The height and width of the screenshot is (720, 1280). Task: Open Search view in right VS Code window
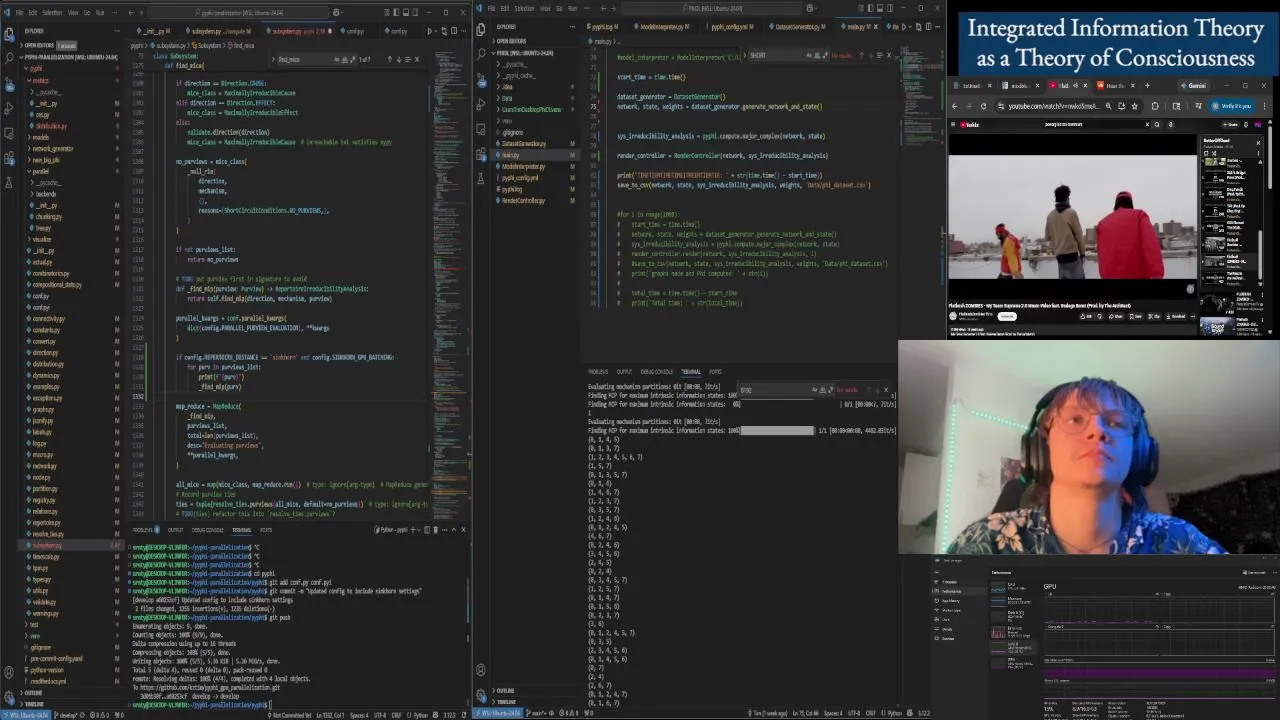[481, 53]
